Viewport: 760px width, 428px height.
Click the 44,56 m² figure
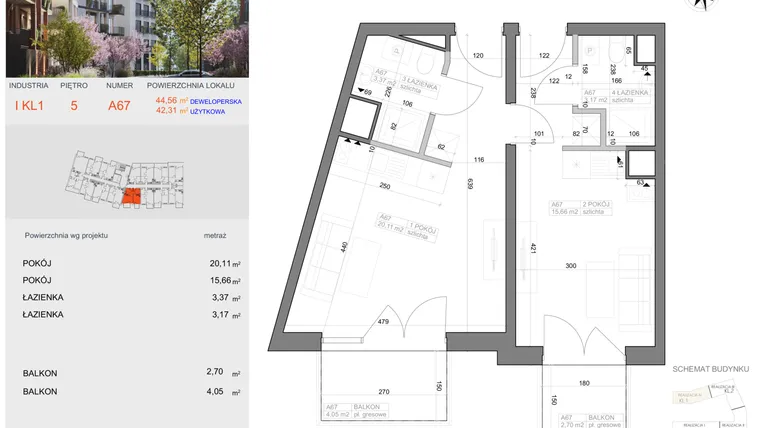[x=172, y=101]
